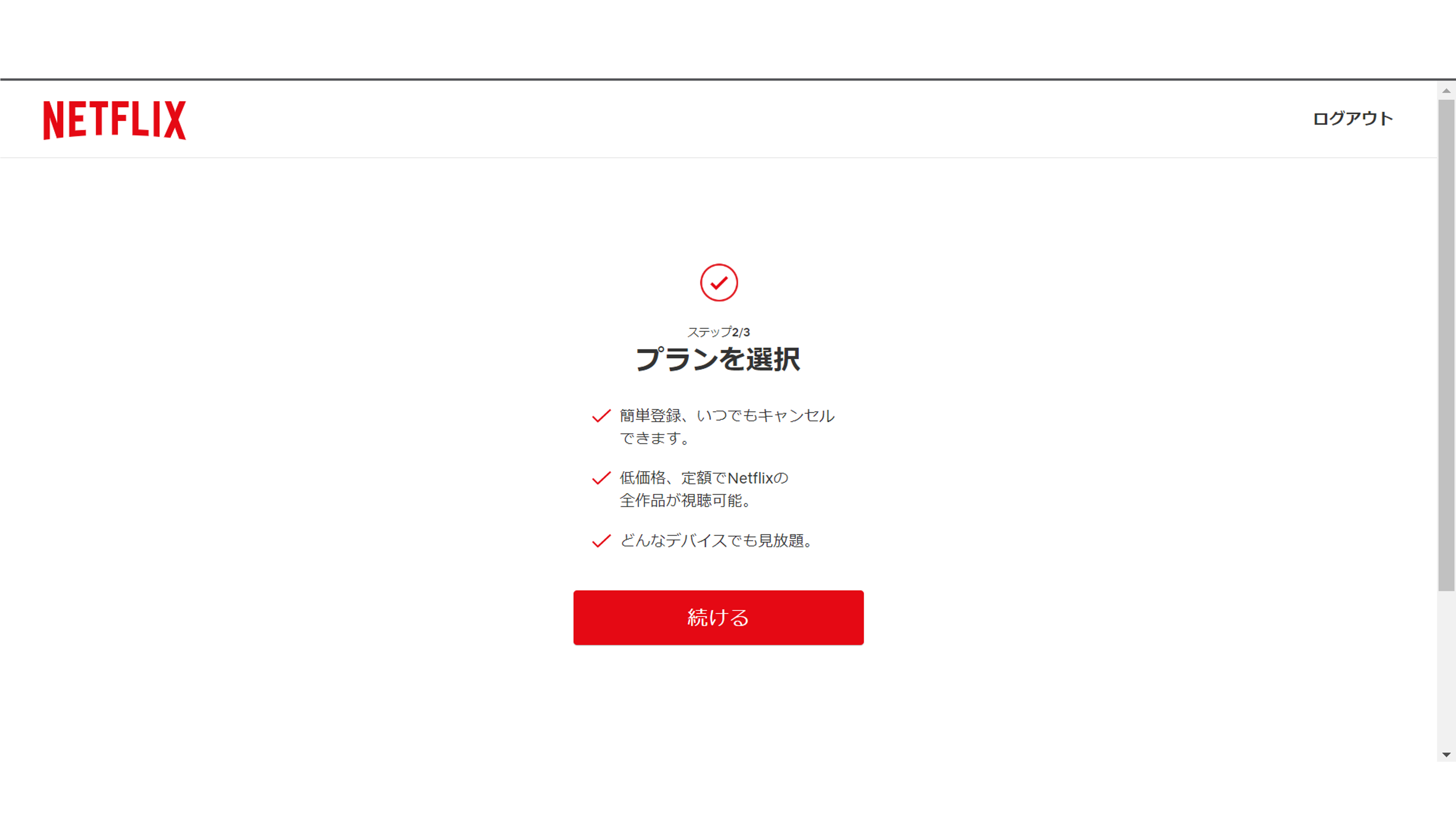Viewport: 1456px width, 819px height.
Task: Click the word キャンセル in the first bullet
Action: (x=796, y=416)
